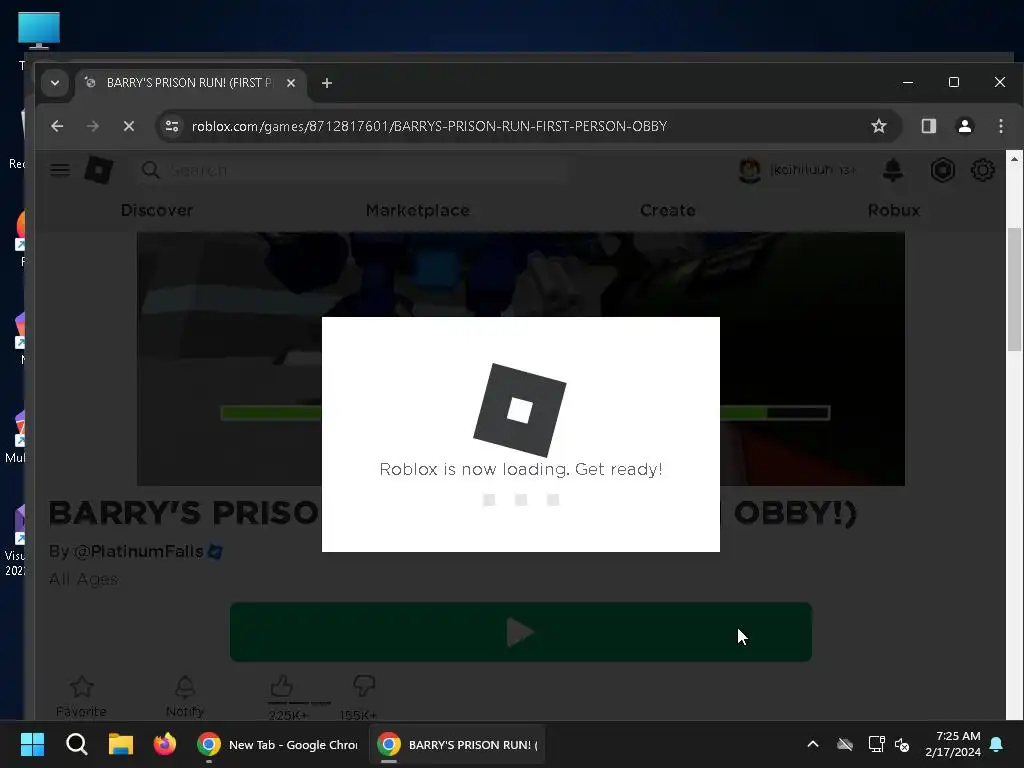Viewport: 1024px width, 768px height.
Task: Open Chrome profile menu
Action: (x=965, y=126)
